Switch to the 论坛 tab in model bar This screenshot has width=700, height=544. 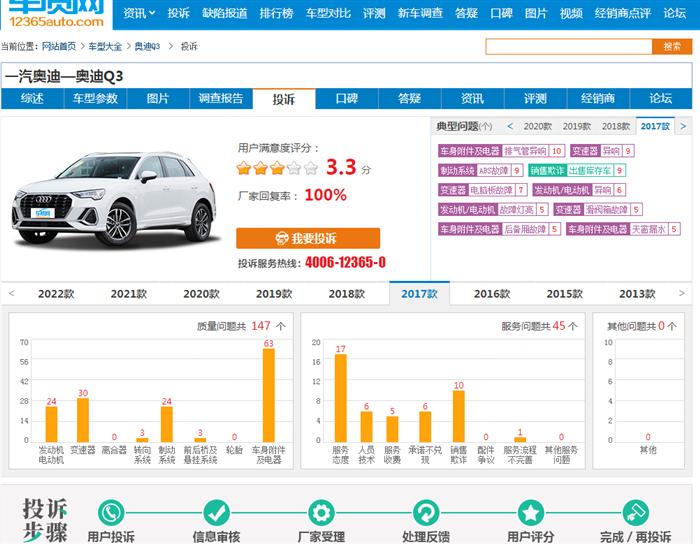pyautogui.click(x=661, y=98)
